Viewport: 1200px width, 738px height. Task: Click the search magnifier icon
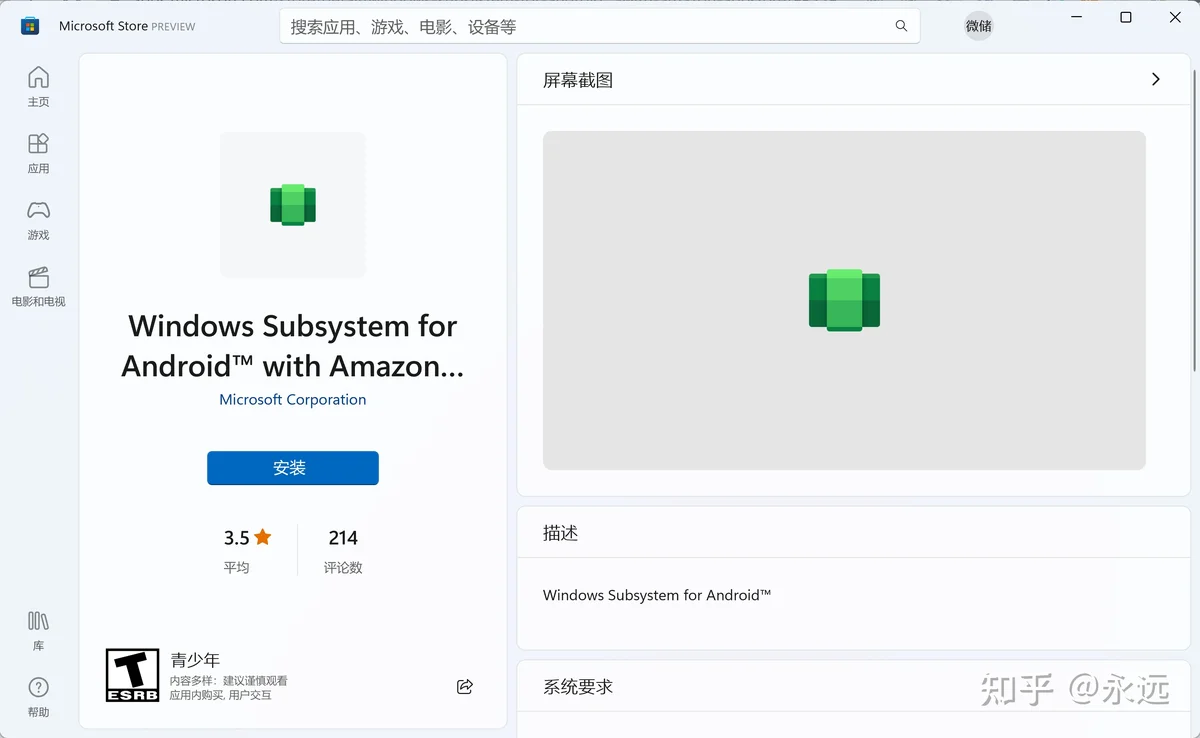901,26
